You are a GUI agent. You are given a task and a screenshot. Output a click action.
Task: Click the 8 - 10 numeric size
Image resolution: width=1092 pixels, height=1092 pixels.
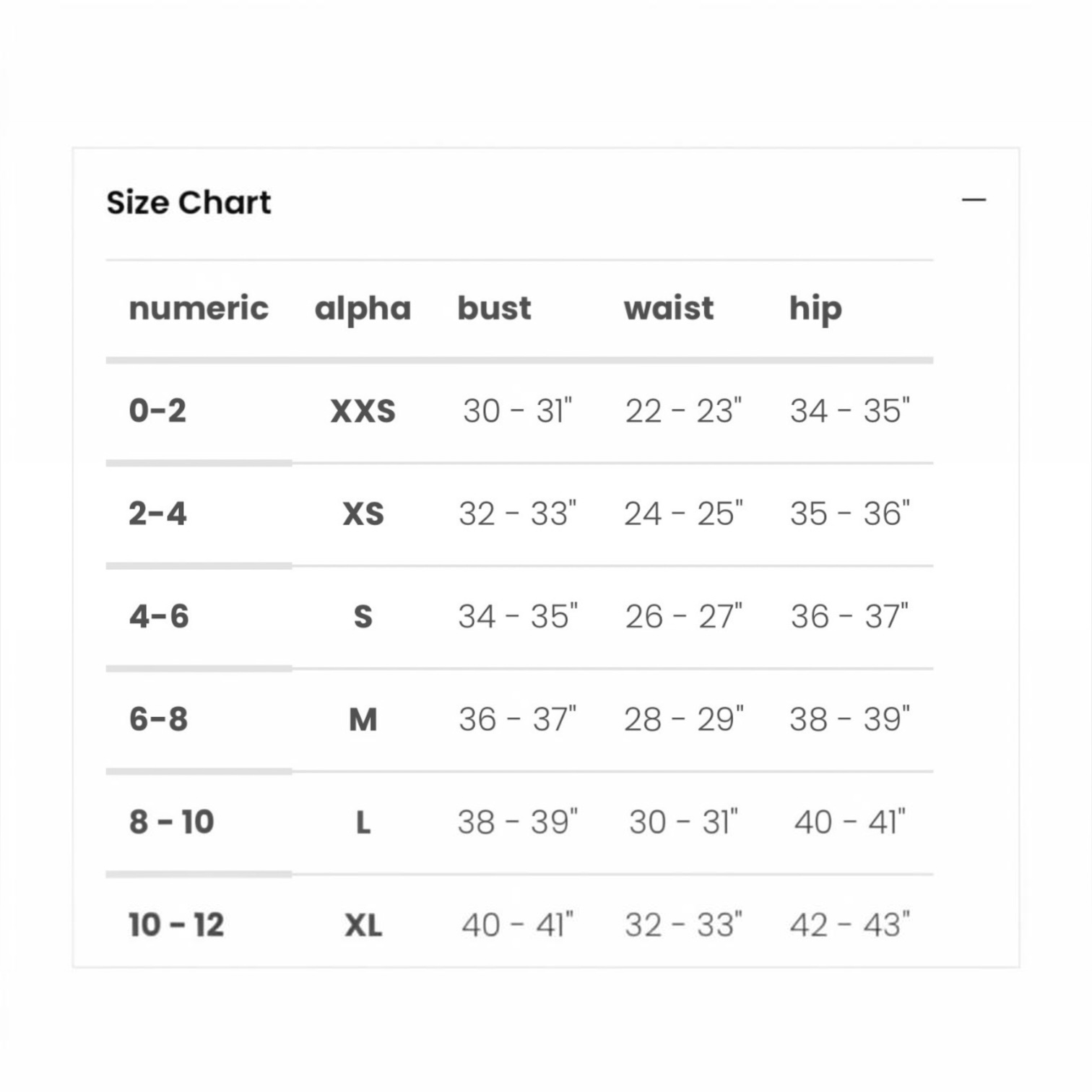click(x=171, y=822)
